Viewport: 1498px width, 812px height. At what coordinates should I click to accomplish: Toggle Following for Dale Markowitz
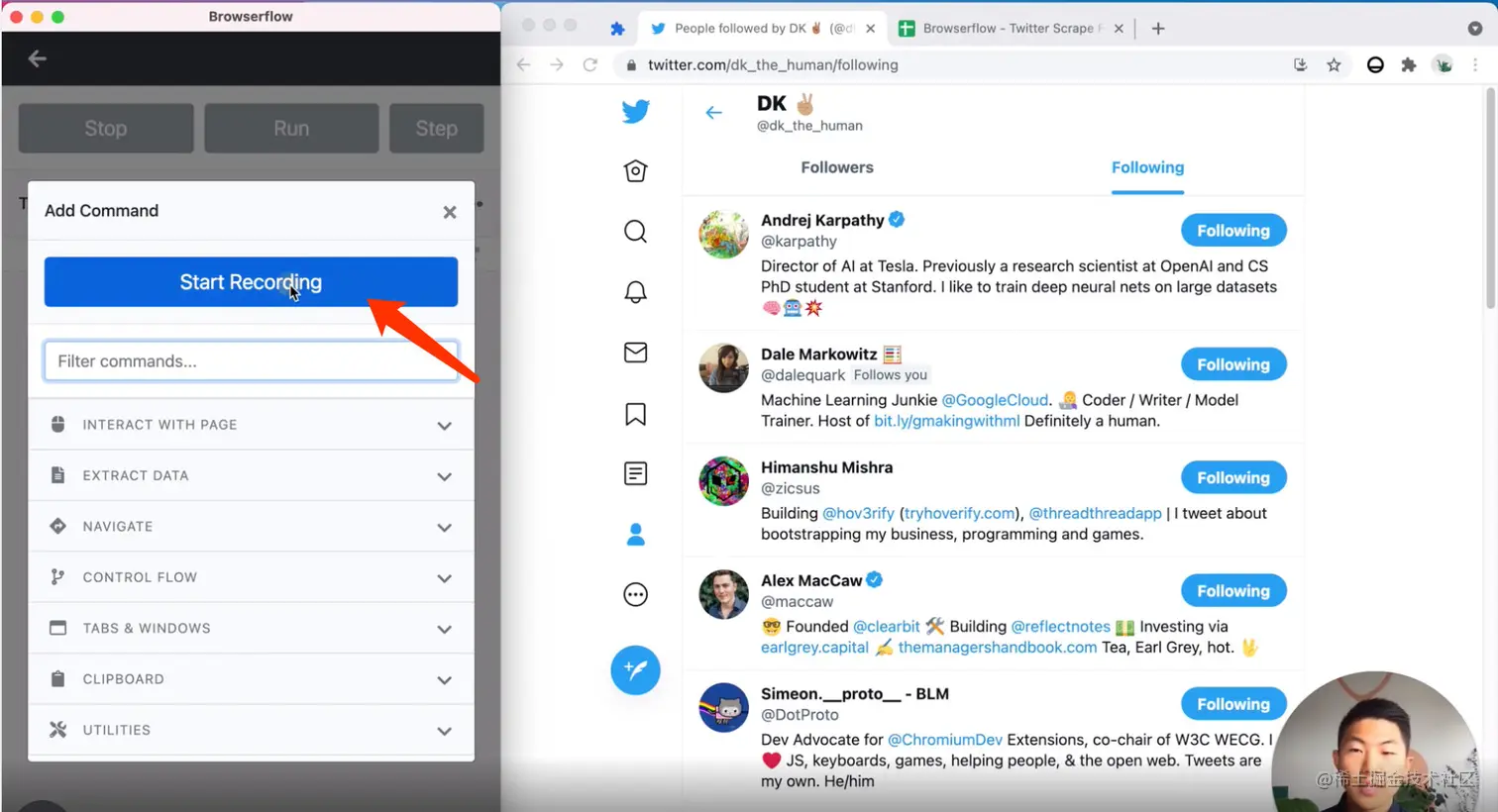pos(1233,364)
